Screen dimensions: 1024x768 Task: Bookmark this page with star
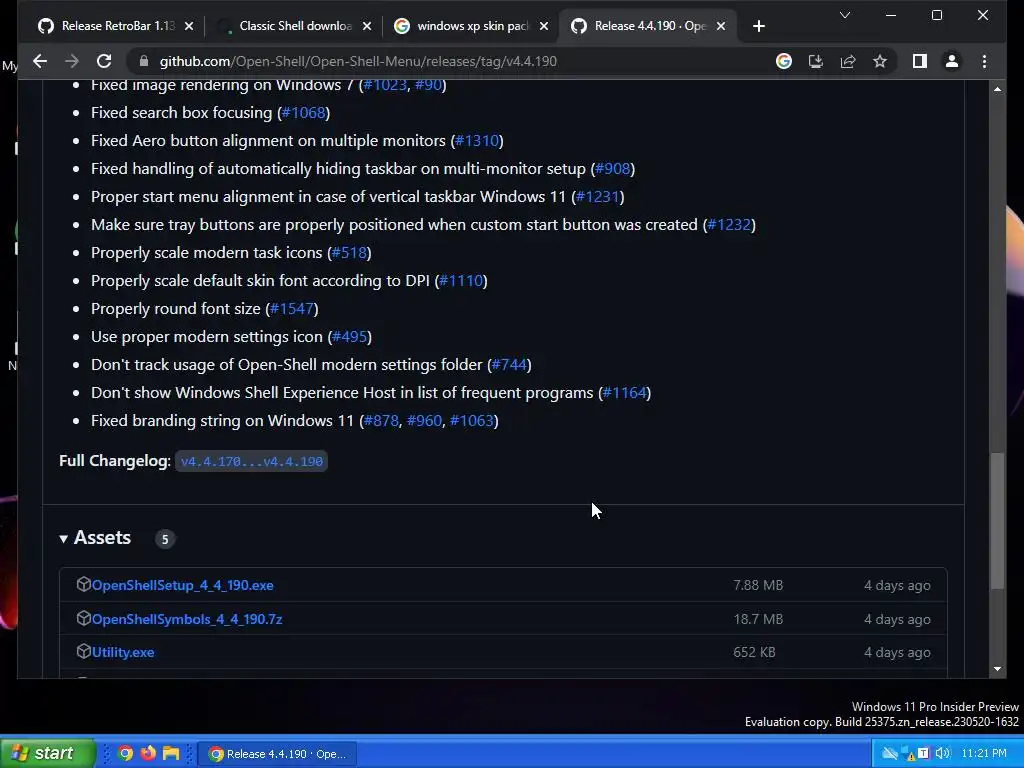(x=880, y=61)
